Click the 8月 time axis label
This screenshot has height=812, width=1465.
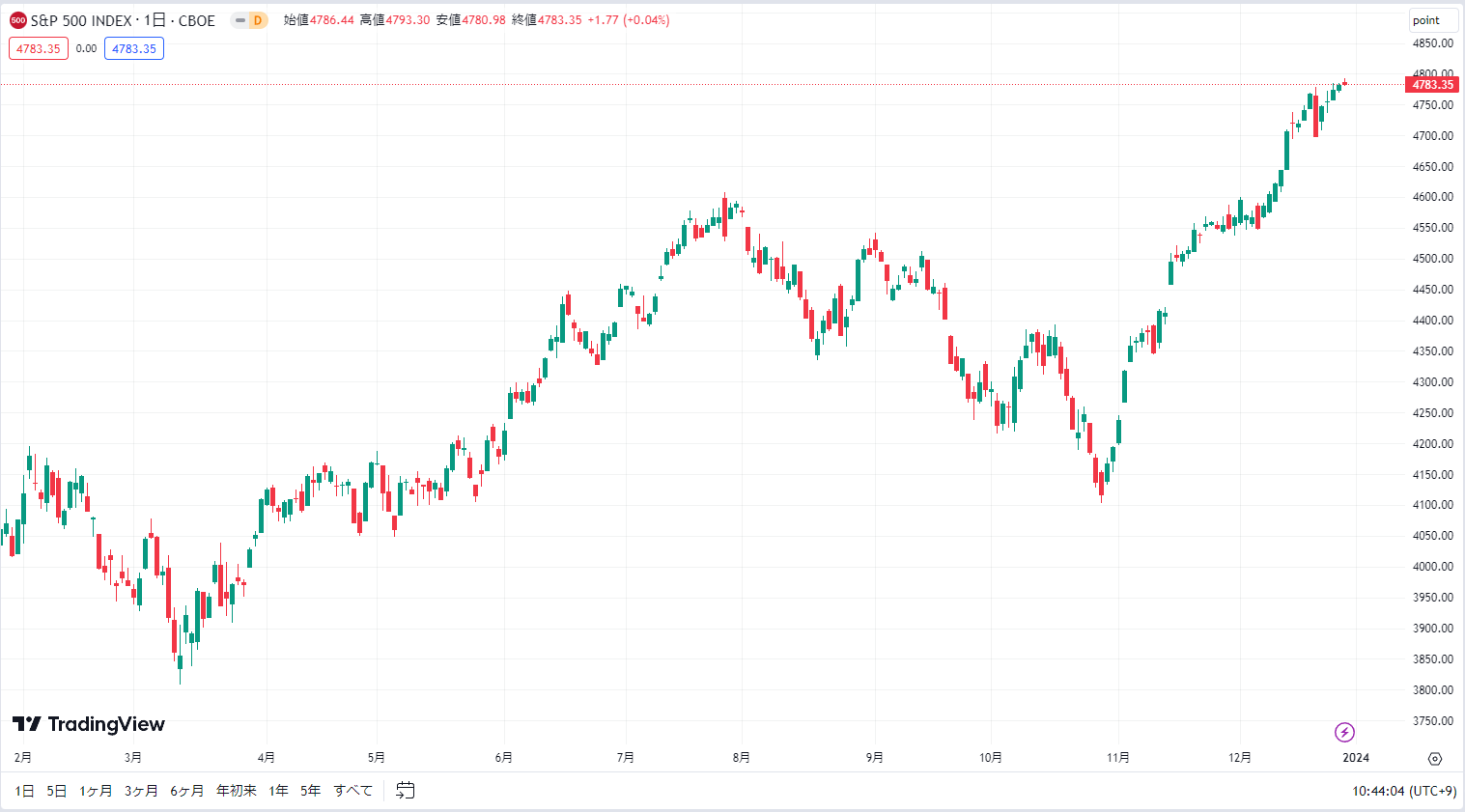click(742, 758)
